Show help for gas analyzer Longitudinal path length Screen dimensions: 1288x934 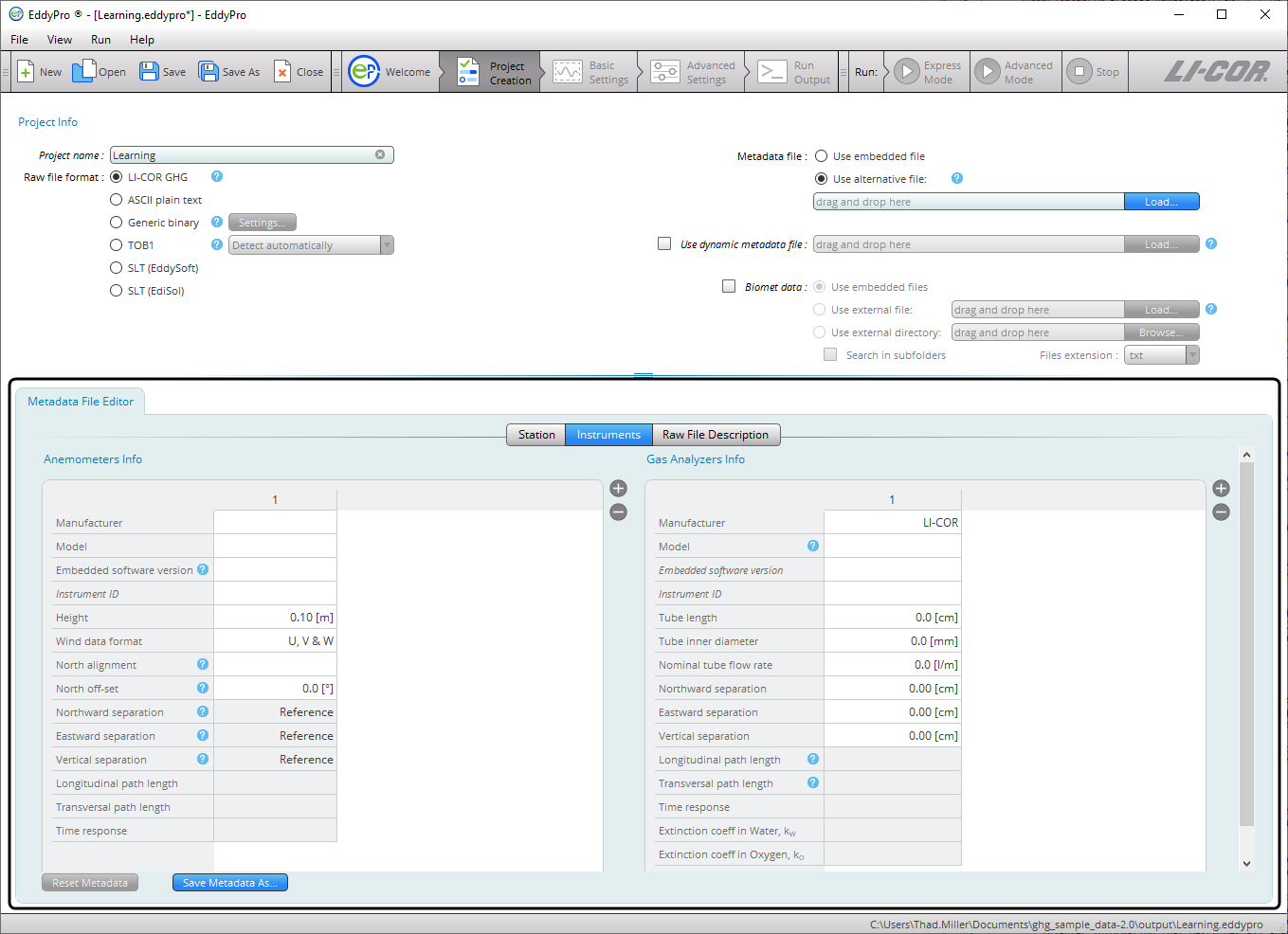[813, 759]
